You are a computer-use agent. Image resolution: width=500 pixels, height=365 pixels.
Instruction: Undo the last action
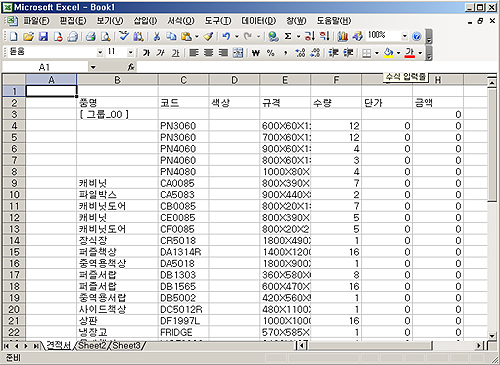pos(226,36)
